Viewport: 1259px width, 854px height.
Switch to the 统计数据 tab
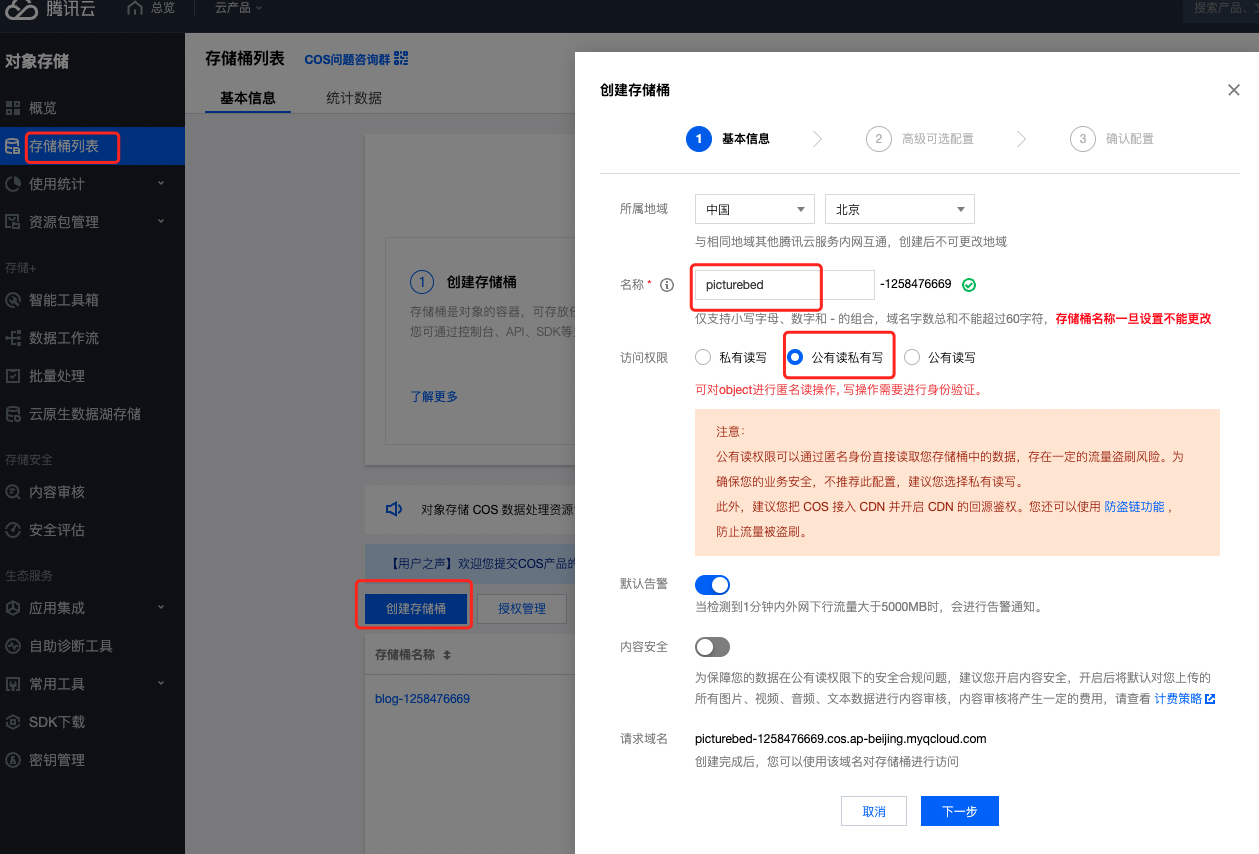pyautogui.click(x=354, y=98)
